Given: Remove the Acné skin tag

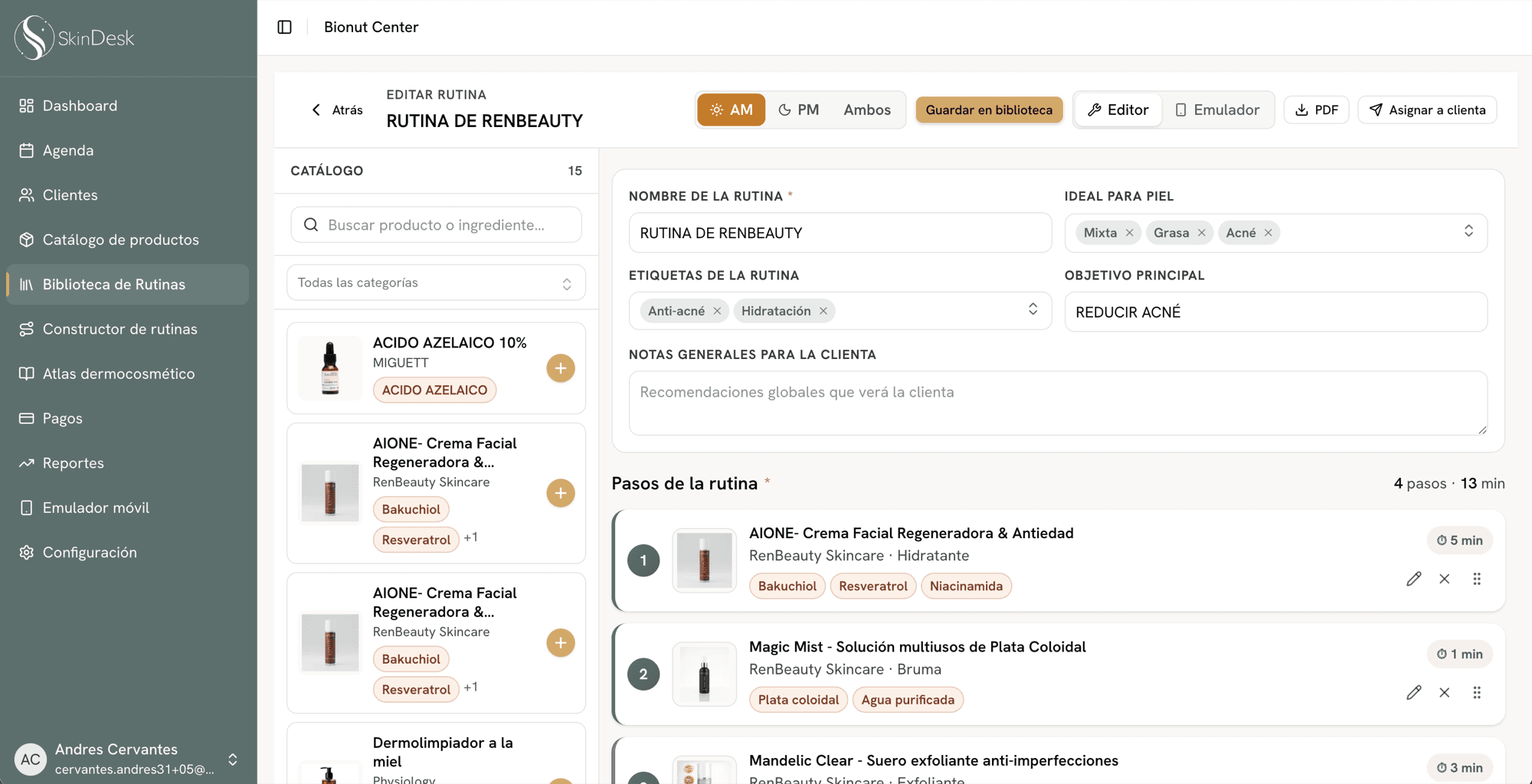Looking at the screenshot, I should 1268,233.
